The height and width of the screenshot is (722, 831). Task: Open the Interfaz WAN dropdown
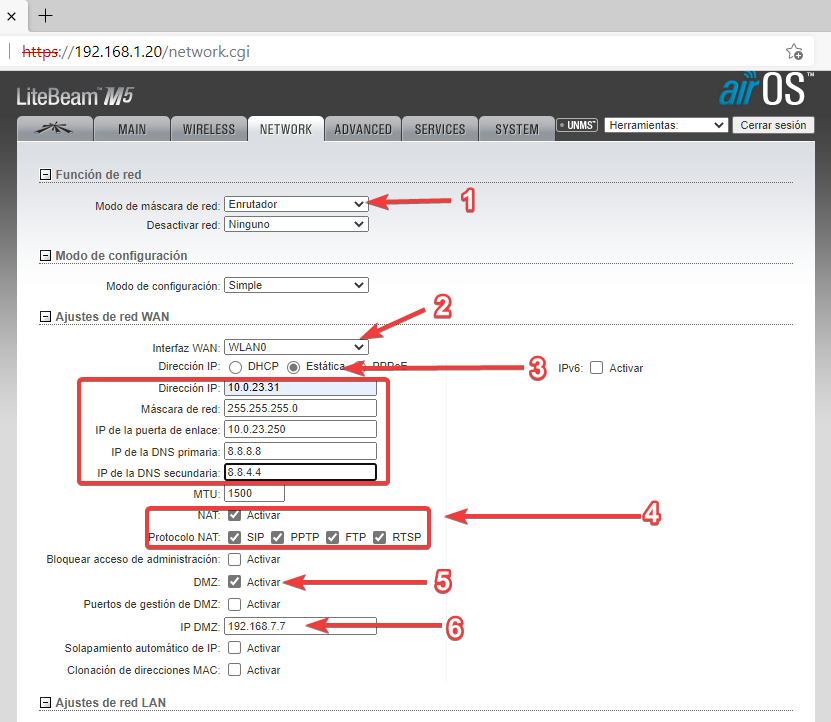pos(296,347)
